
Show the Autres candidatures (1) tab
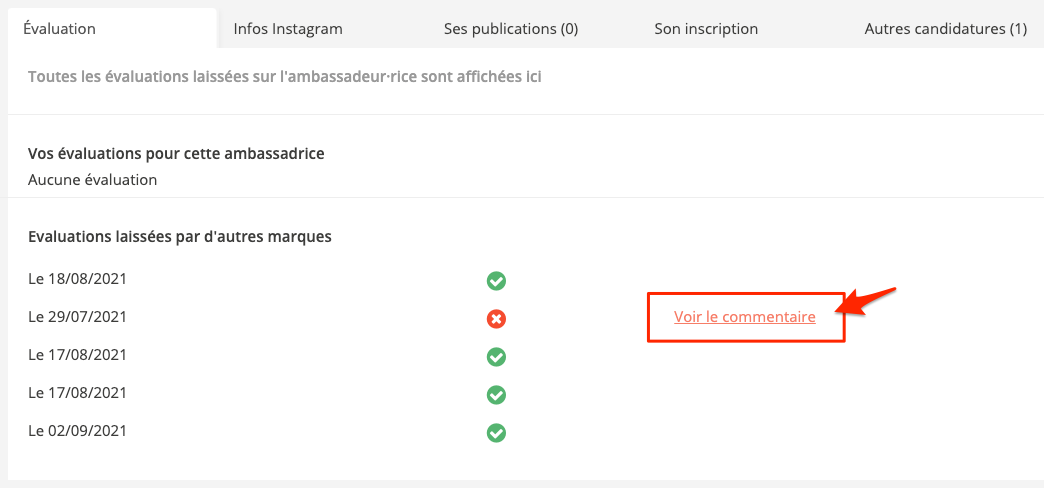(945, 29)
